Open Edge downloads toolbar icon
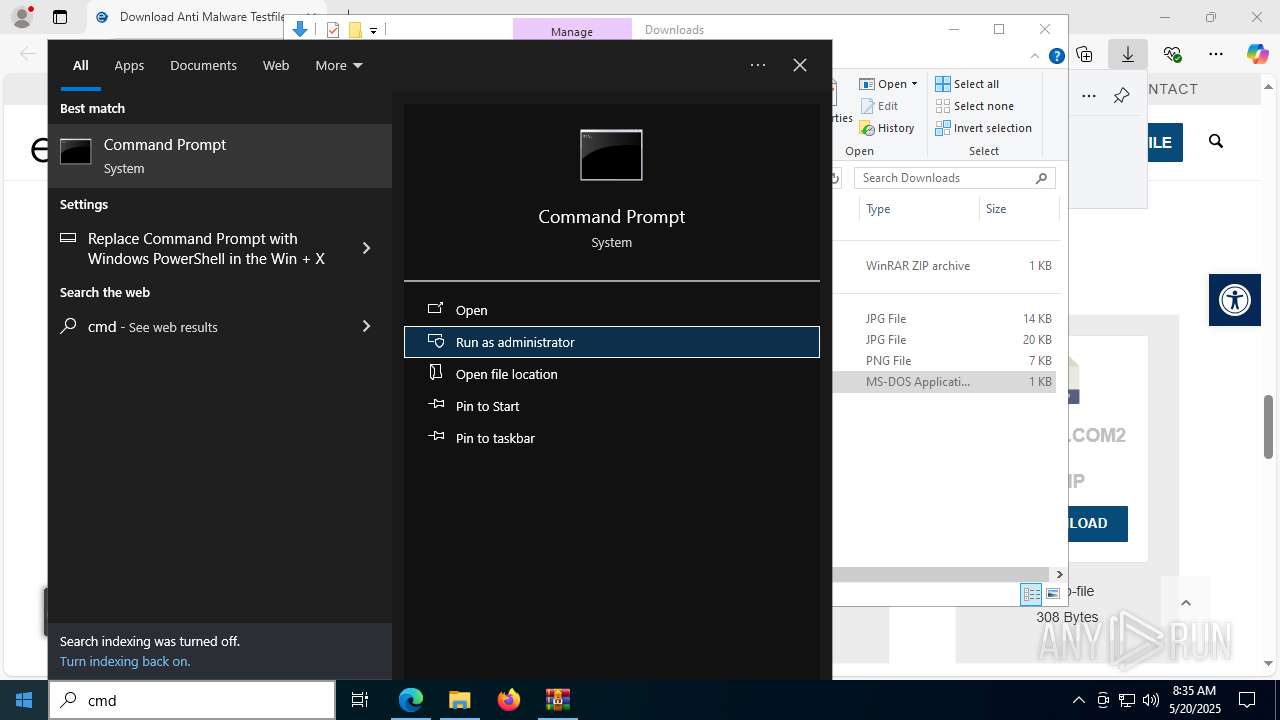This screenshot has height=720, width=1280. (1128, 54)
